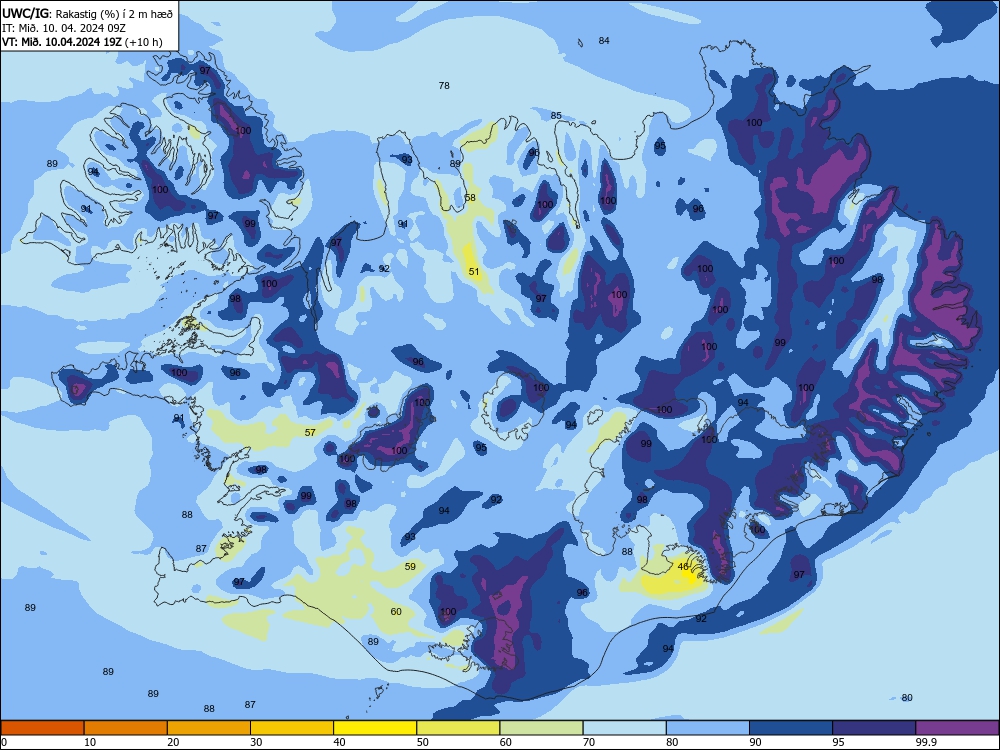Click the humidity value '85' on the map

tap(556, 115)
